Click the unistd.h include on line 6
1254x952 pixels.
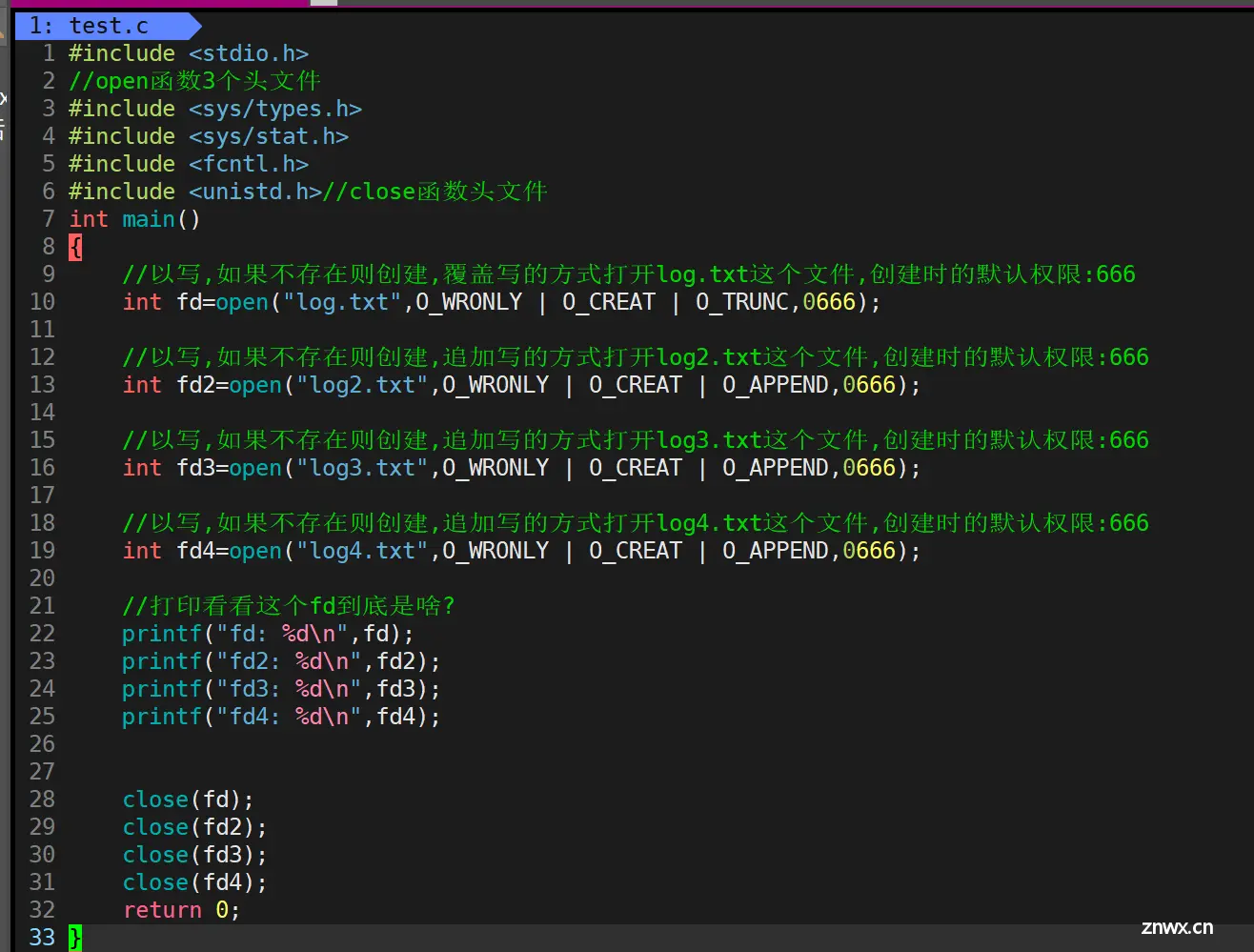[195, 192]
